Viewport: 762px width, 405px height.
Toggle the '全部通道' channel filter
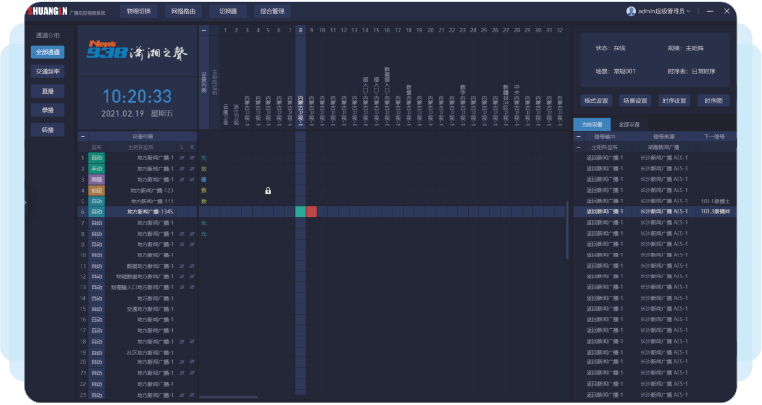[47, 51]
